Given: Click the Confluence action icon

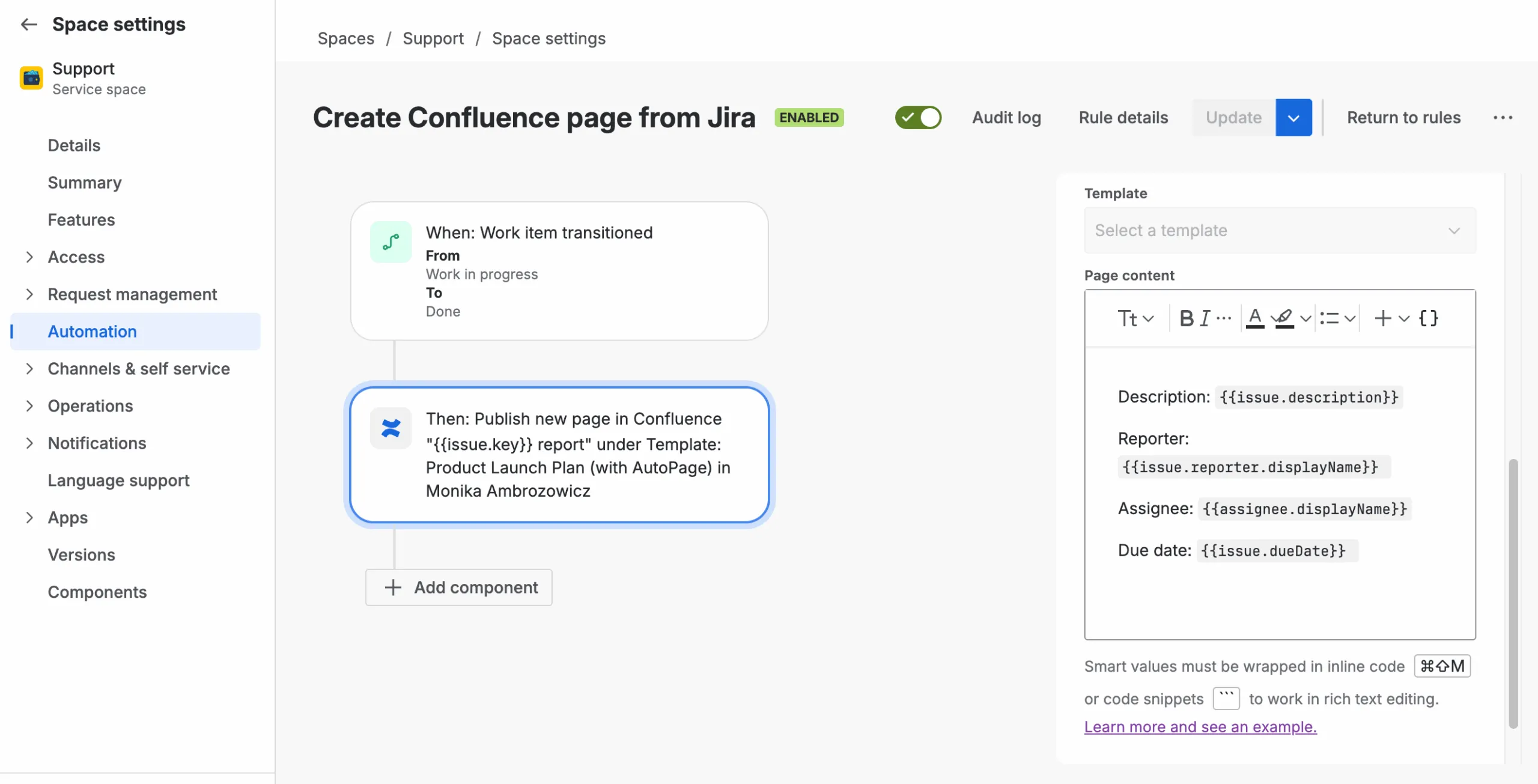Looking at the screenshot, I should tap(391, 428).
